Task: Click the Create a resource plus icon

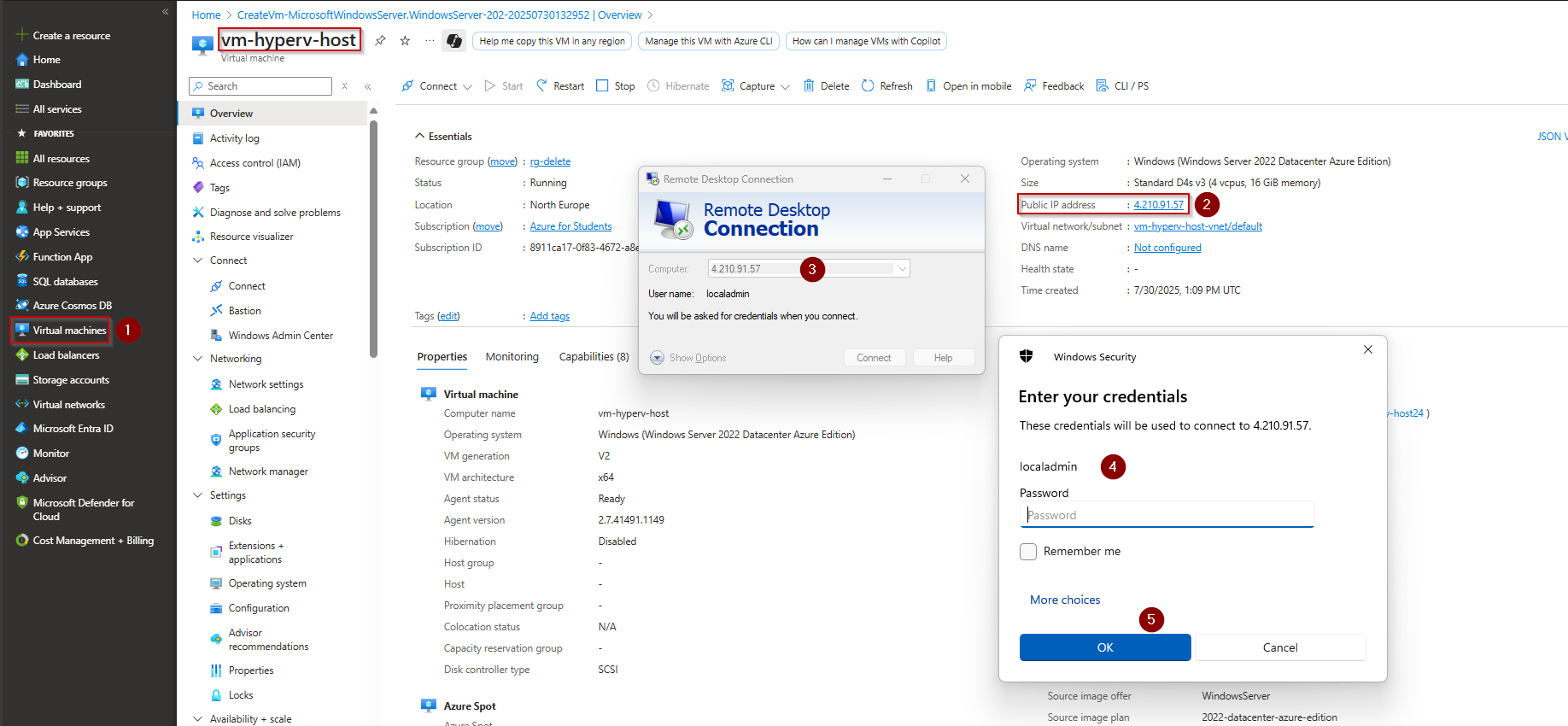Action: click(22, 35)
